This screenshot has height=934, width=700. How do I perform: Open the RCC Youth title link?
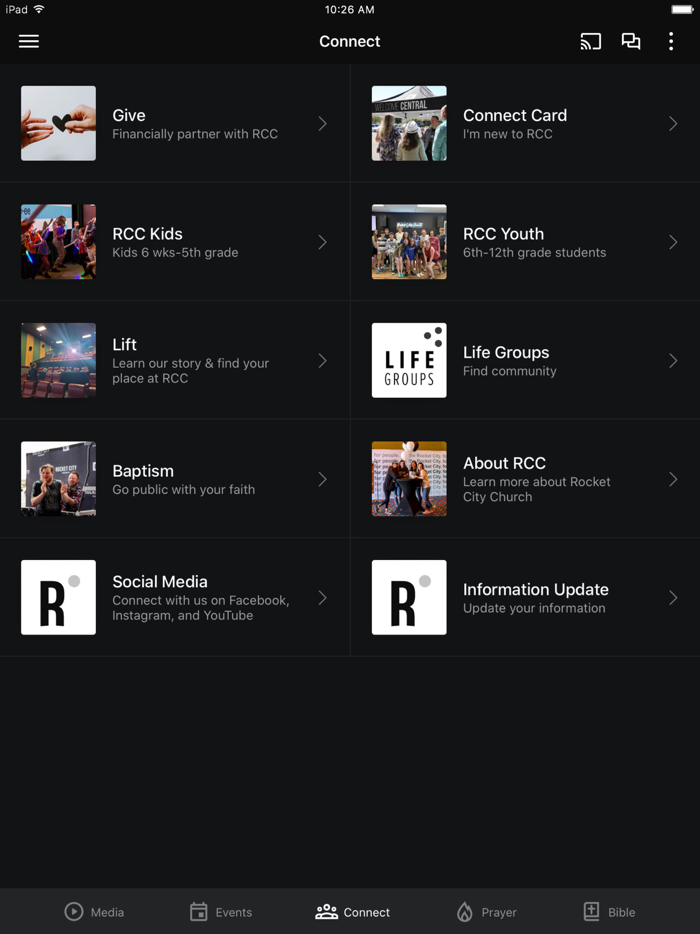click(503, 234)
